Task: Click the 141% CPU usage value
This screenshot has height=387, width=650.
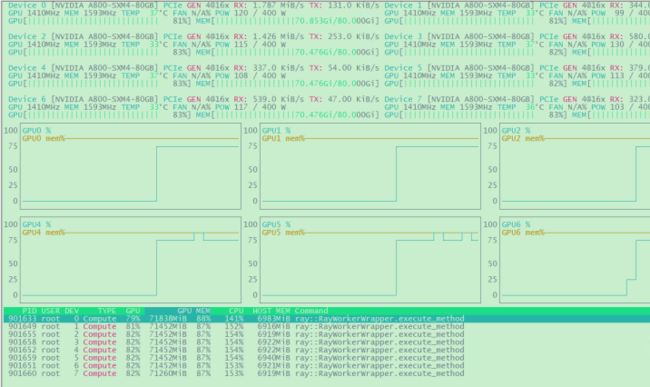Action: [x=234, y=319]
